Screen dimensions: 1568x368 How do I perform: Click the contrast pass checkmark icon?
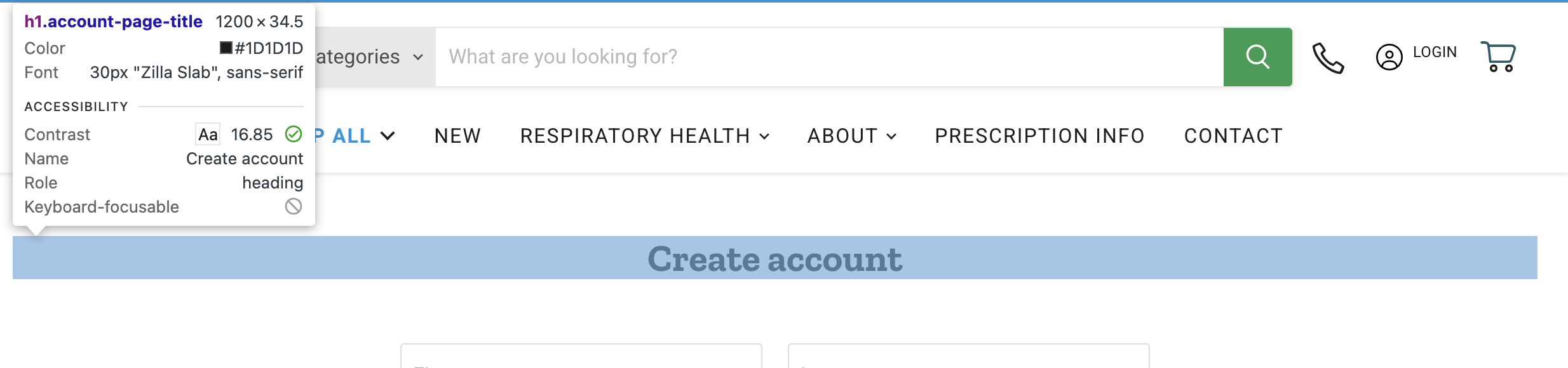[293, 134]
